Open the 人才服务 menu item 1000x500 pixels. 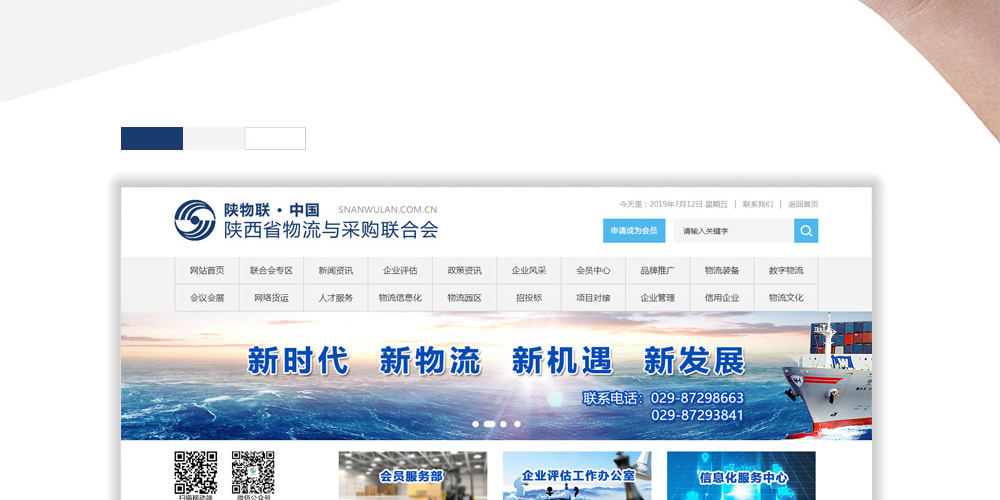(x=336, y=298)
